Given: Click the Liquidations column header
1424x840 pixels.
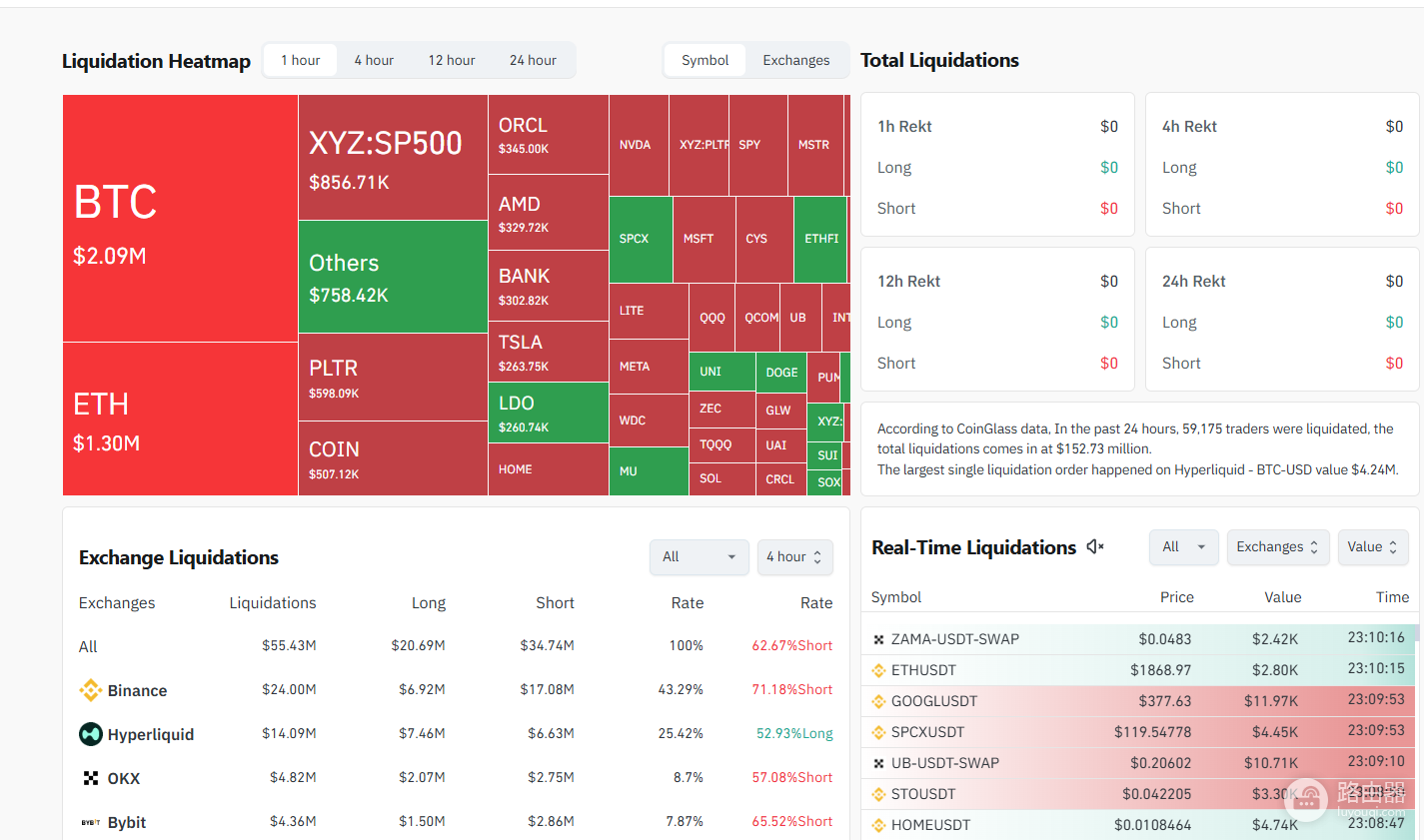Looking at the screenshot, I should coord(273,603).
